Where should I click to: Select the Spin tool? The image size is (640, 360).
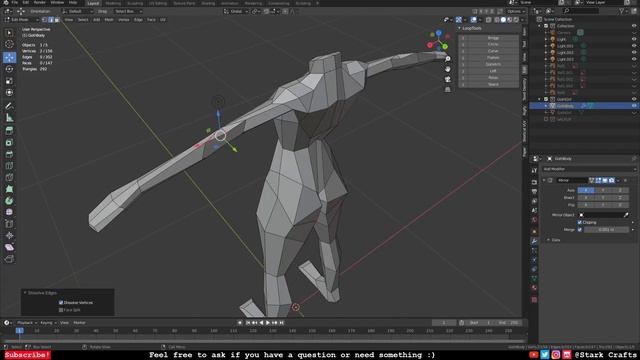coord(9,201)
